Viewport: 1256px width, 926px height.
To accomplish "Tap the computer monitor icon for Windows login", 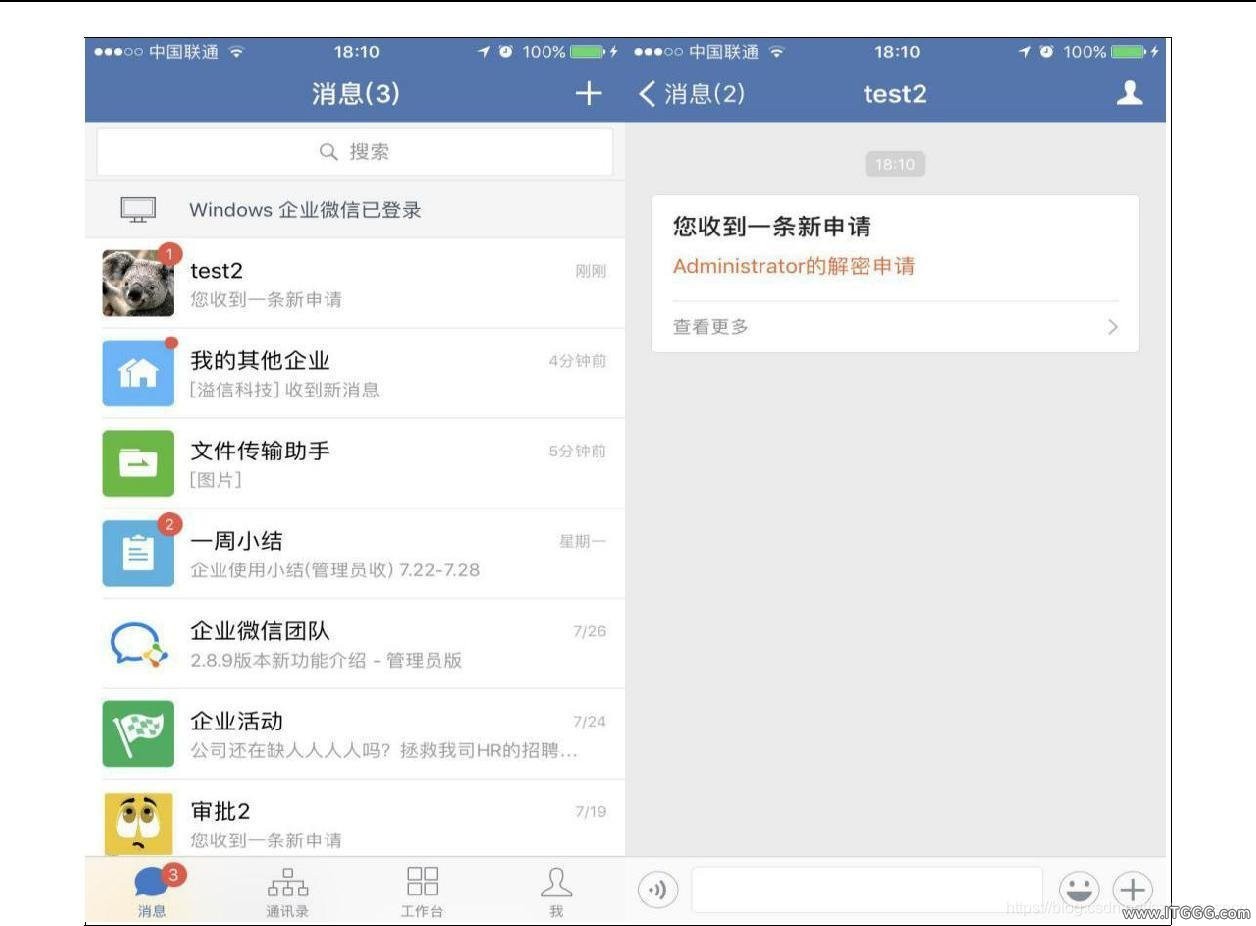I will tap(138, 209).
